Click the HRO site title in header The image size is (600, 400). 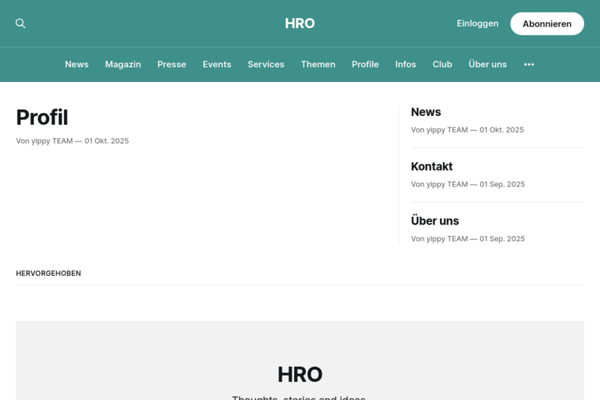(x=300, y=24)
